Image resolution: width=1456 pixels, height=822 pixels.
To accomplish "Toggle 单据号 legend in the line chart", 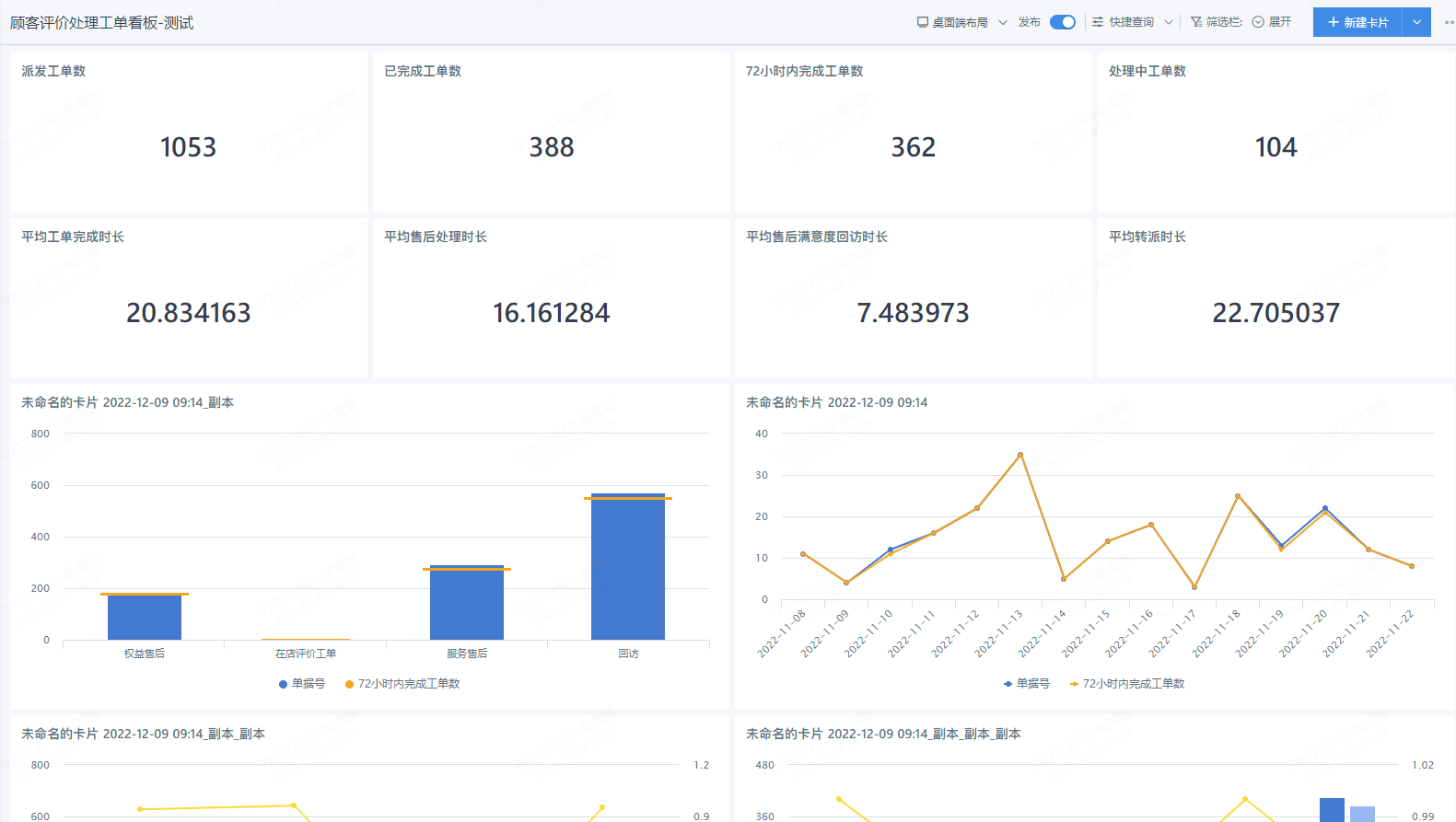I will (1027, 684).
